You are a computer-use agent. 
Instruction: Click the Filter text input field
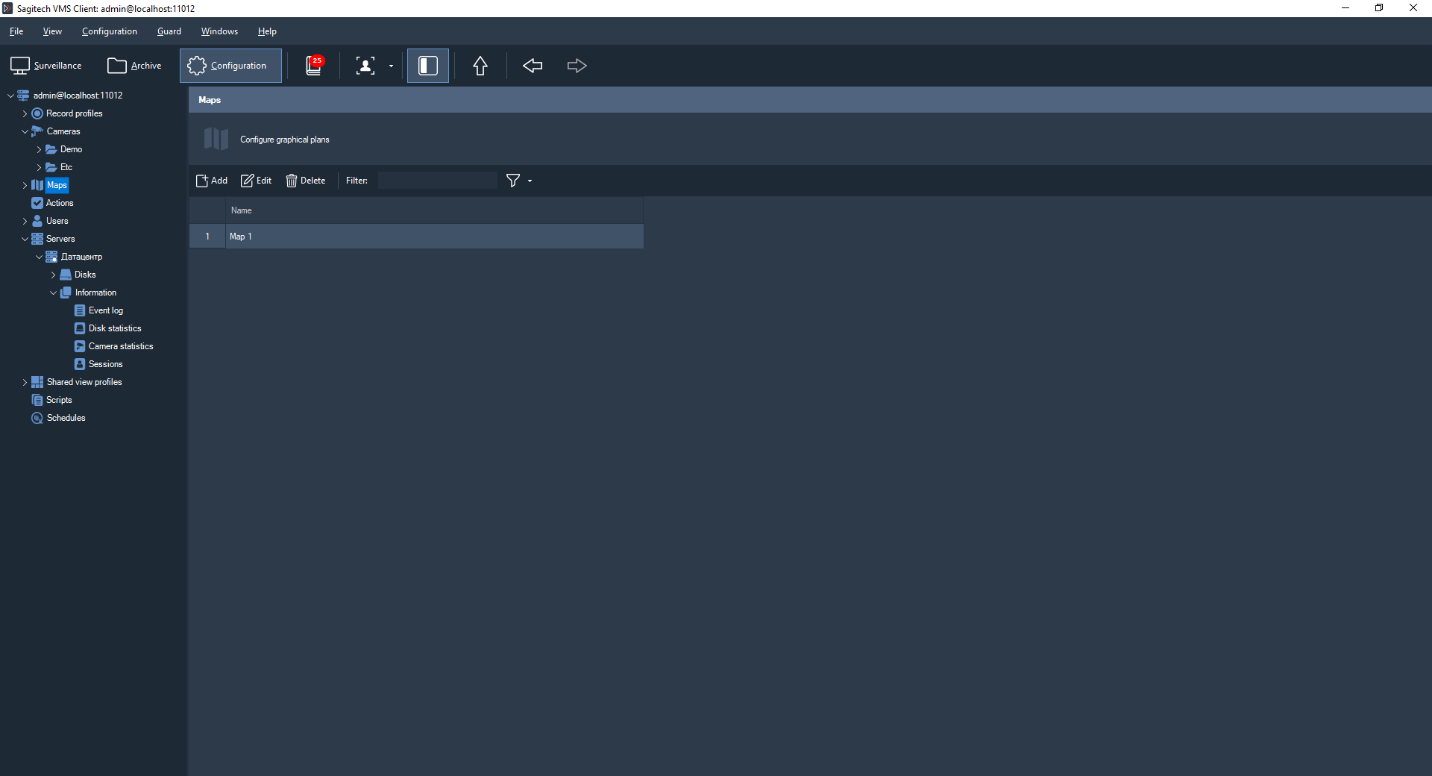tap(437, 181)
